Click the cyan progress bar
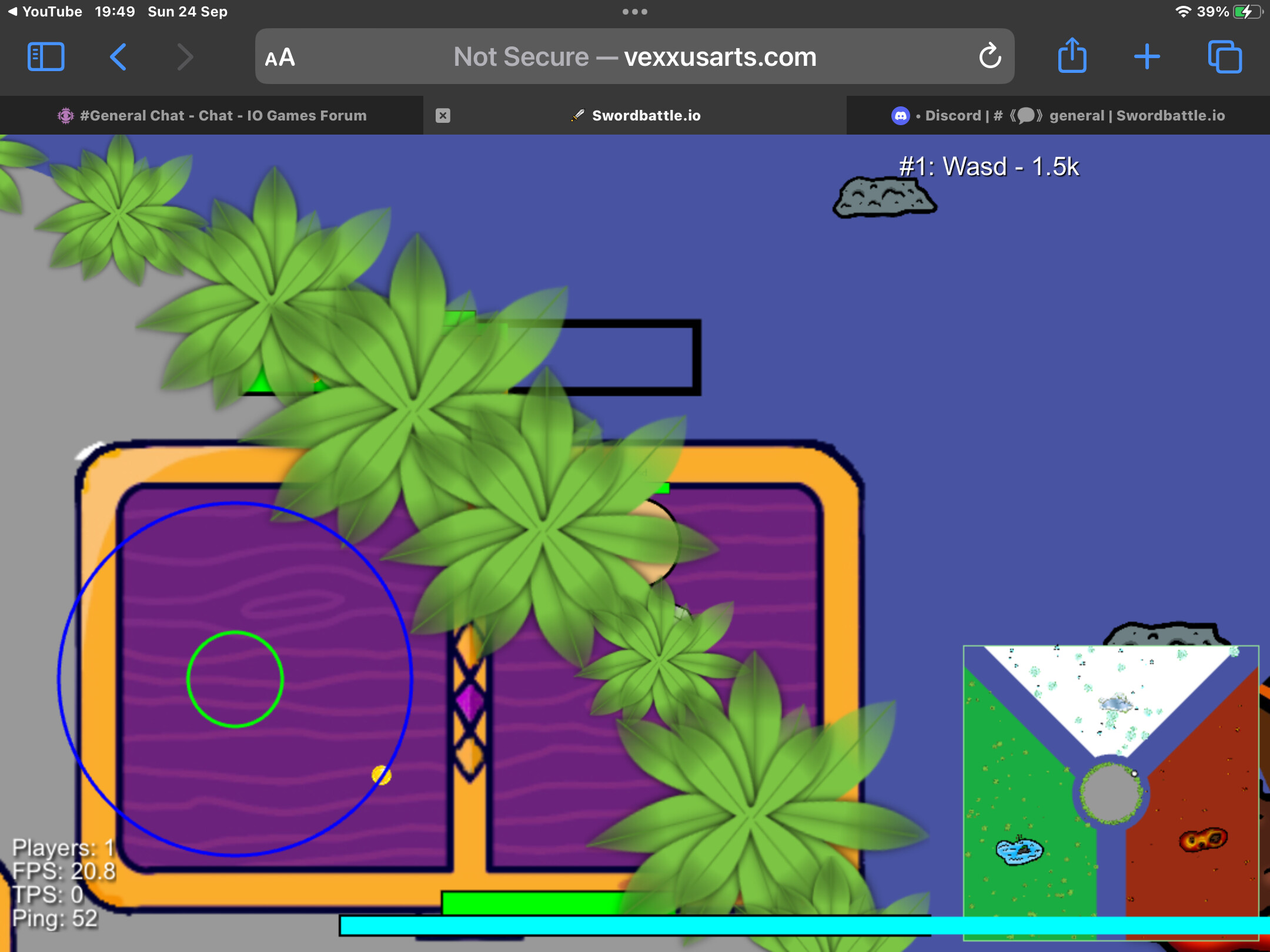 (647, 926)
